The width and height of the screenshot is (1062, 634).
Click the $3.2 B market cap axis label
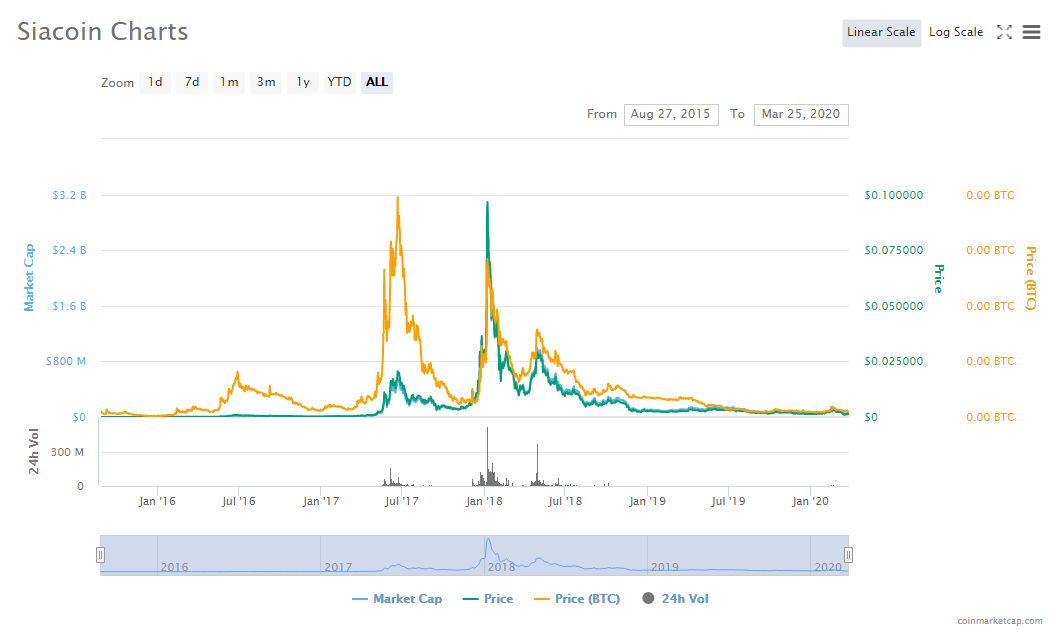pos(69,195)
